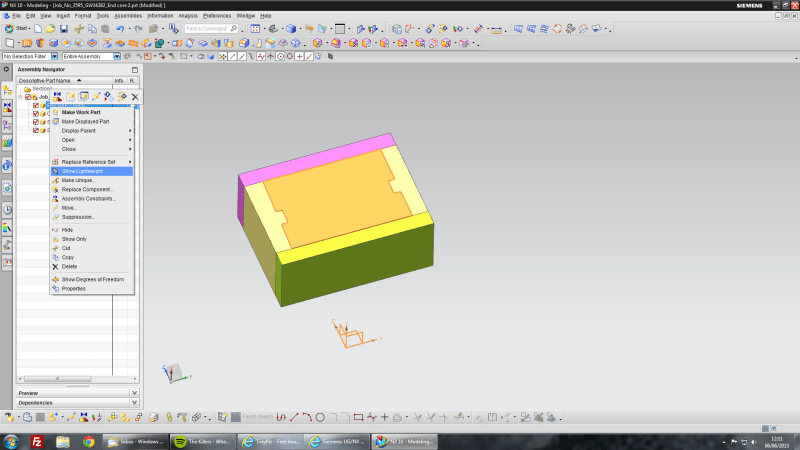Screen dimensions: 800x450
Task: Open the context menu's Open submenu
Action: (92, 140)
